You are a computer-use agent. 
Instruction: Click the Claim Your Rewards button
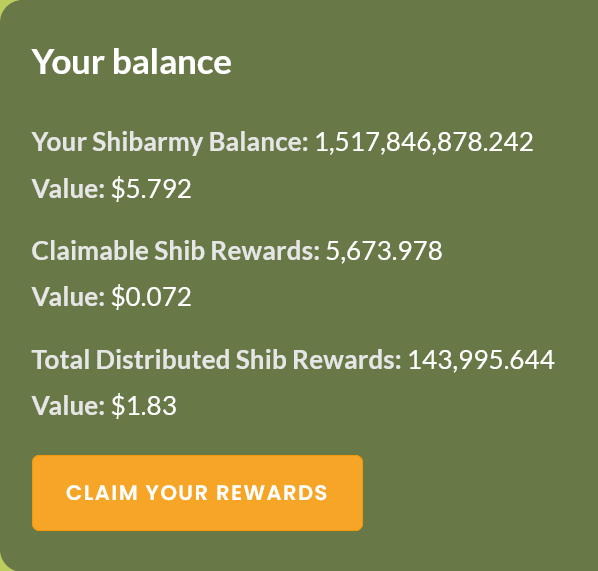pyautogui.click(x=197, y=492)
